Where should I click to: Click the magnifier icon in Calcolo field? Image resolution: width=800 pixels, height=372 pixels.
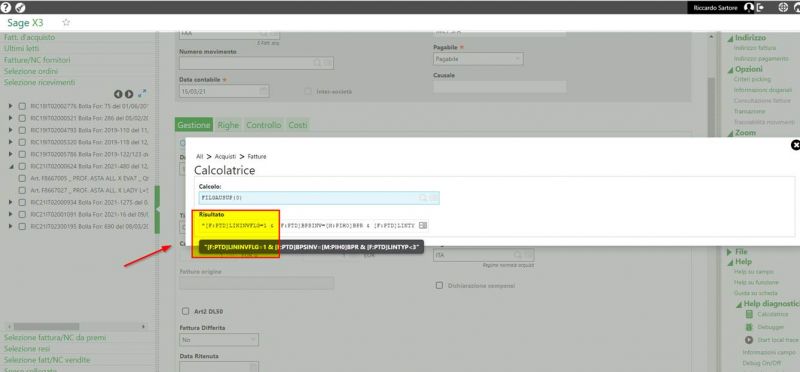click(422, 198)
